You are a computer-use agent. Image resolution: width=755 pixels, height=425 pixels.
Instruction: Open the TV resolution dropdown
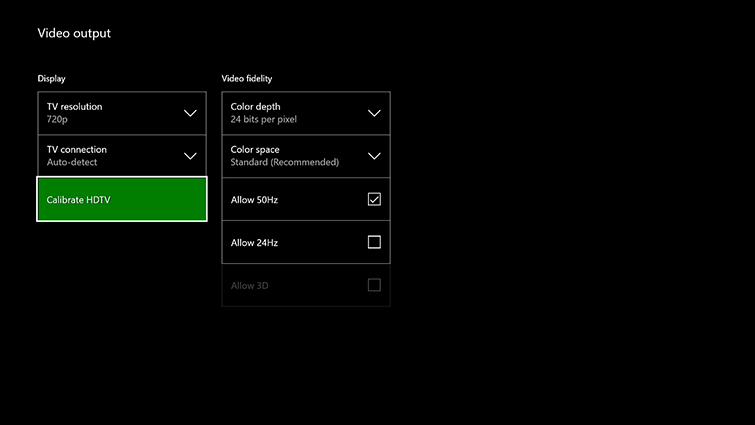pos(122,113)
